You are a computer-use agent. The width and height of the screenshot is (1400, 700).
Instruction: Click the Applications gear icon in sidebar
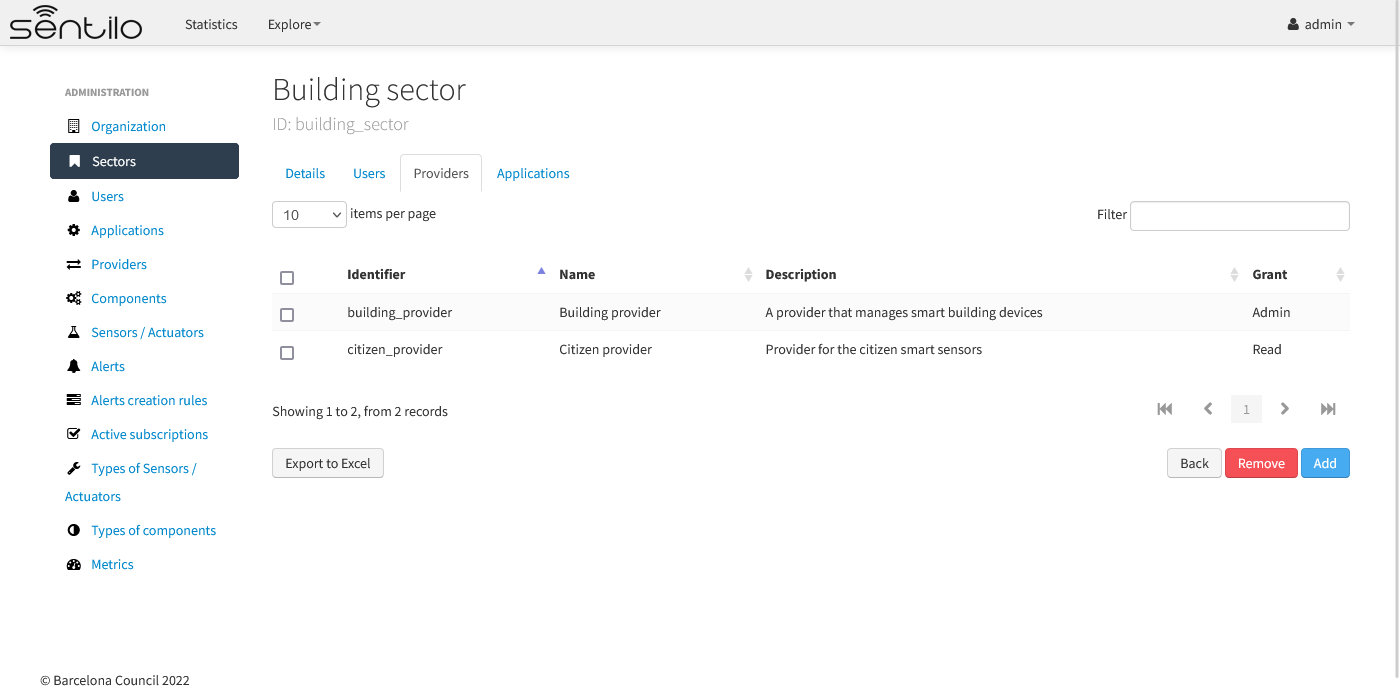tap(73, 230)
